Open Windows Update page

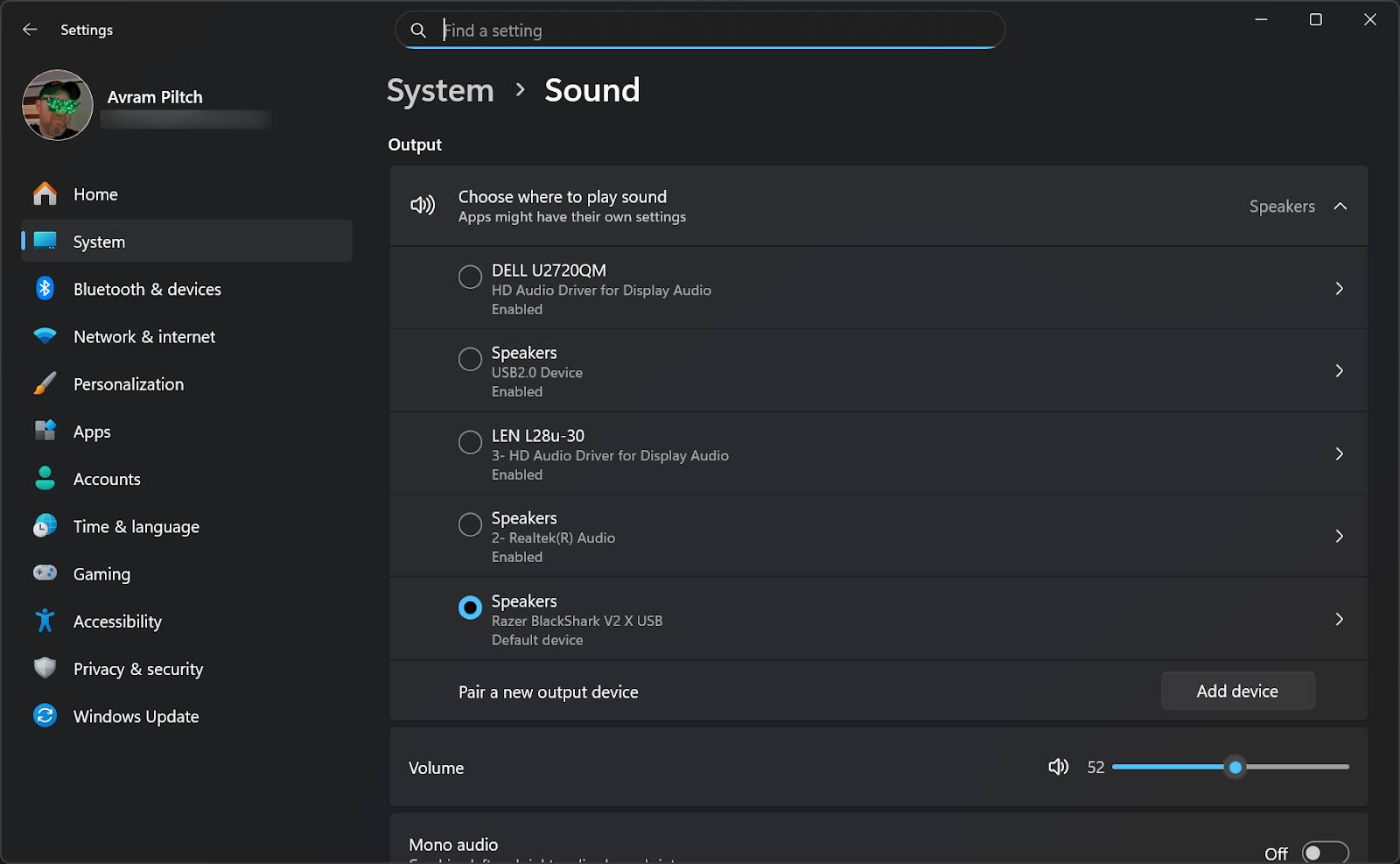[x=186, y=716]
